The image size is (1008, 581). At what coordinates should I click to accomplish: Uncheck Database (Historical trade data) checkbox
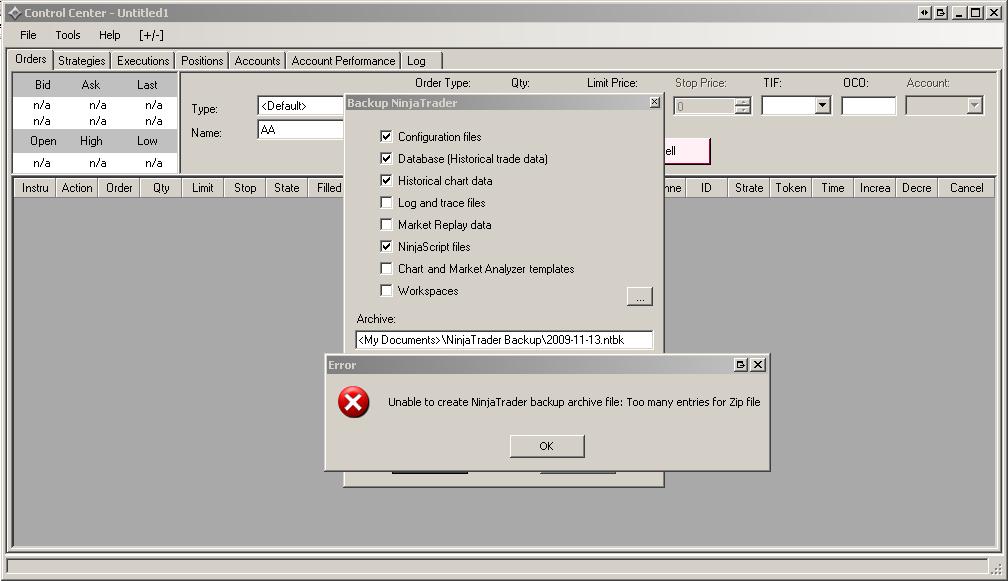pyautogui.click(x=386, y=158)
